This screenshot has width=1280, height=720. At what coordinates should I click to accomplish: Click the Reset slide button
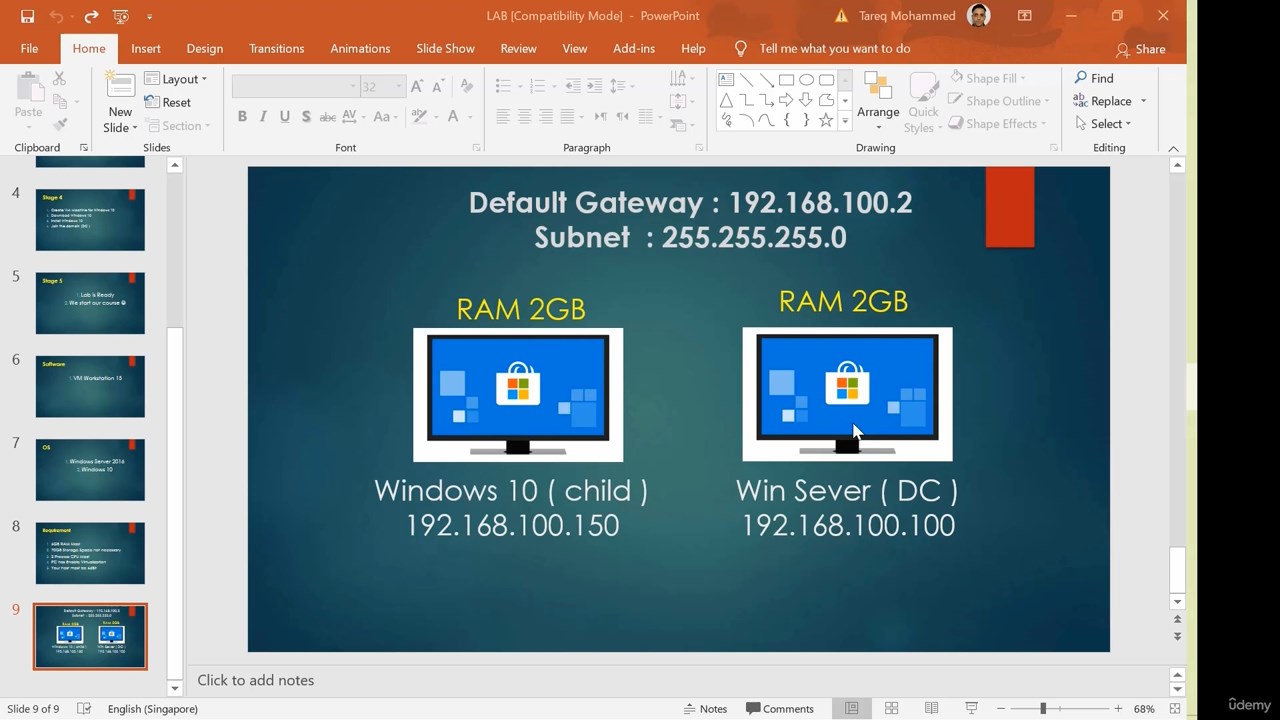tap(168, 102)
